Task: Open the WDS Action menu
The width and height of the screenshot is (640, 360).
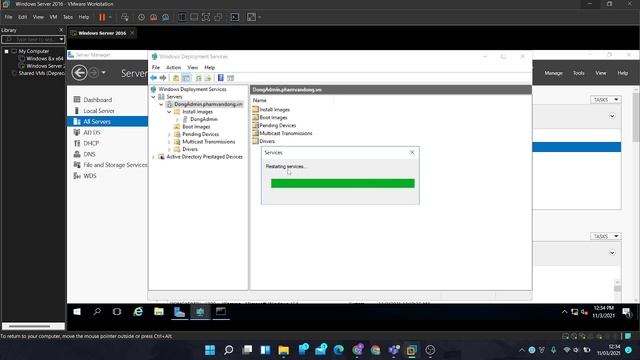Action: pyautogui.click(x=173, y=67)
